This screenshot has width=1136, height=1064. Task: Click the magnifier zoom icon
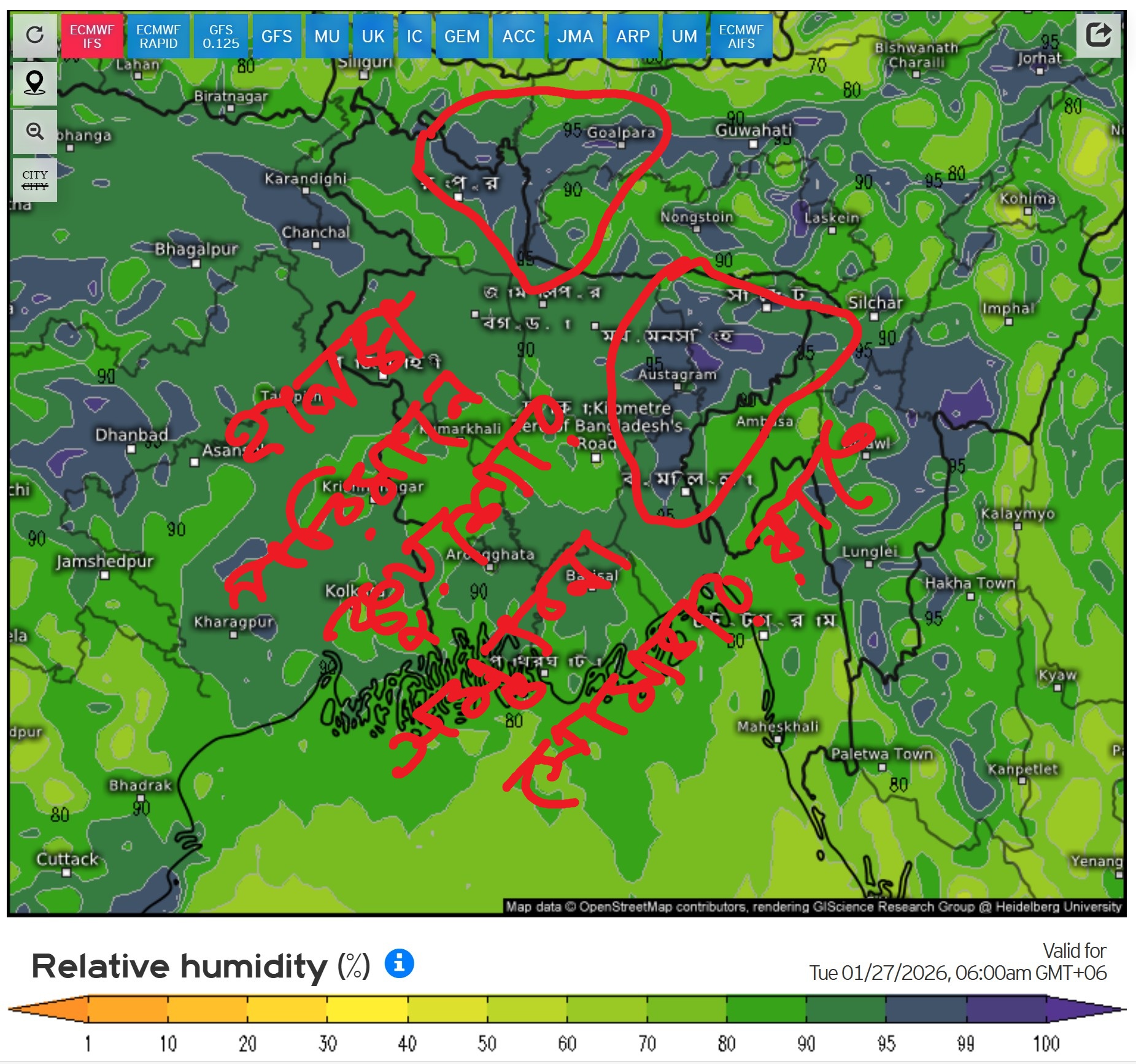(x=35, y=131)
